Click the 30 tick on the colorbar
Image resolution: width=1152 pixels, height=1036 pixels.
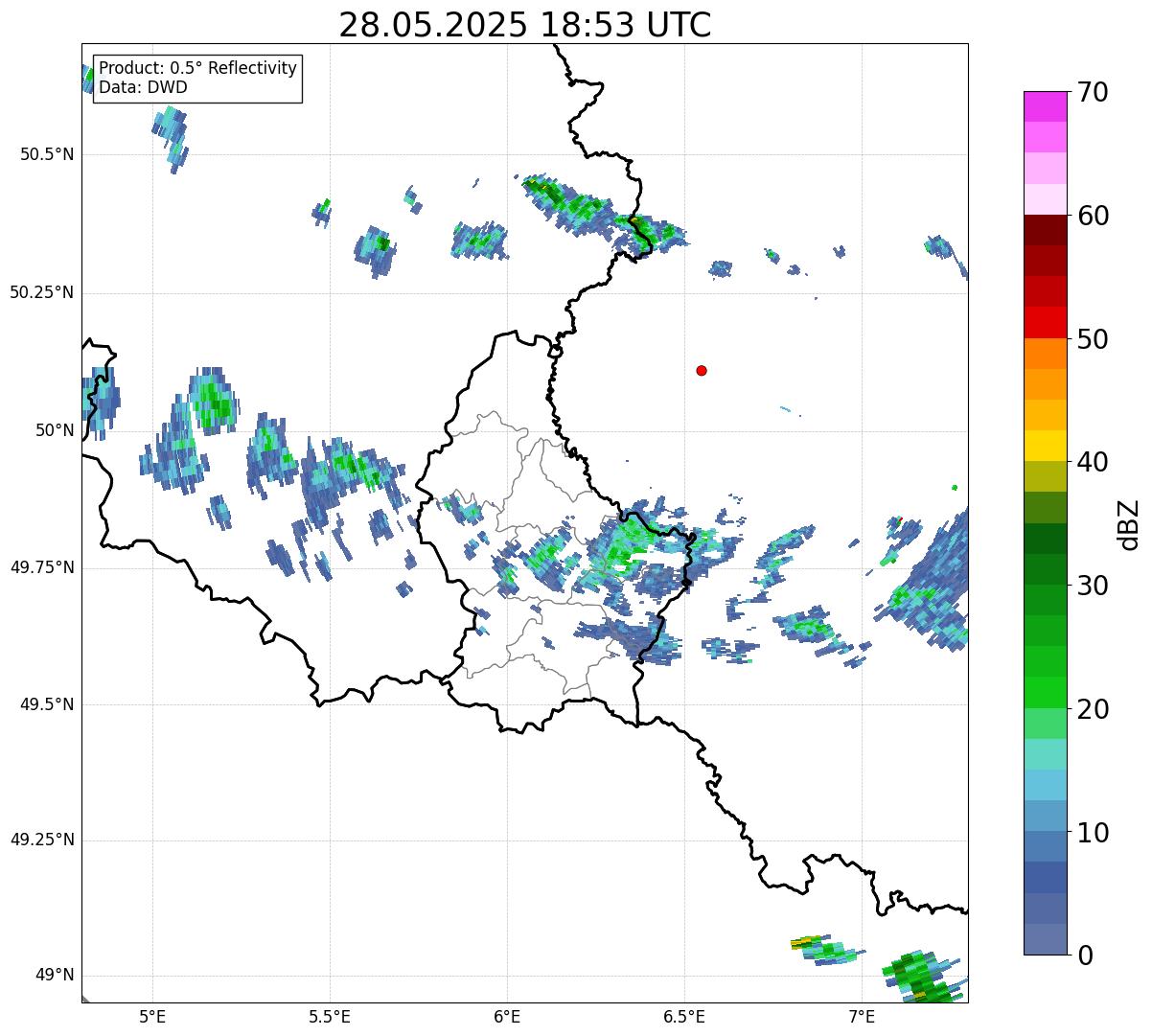click(1092, 586)
